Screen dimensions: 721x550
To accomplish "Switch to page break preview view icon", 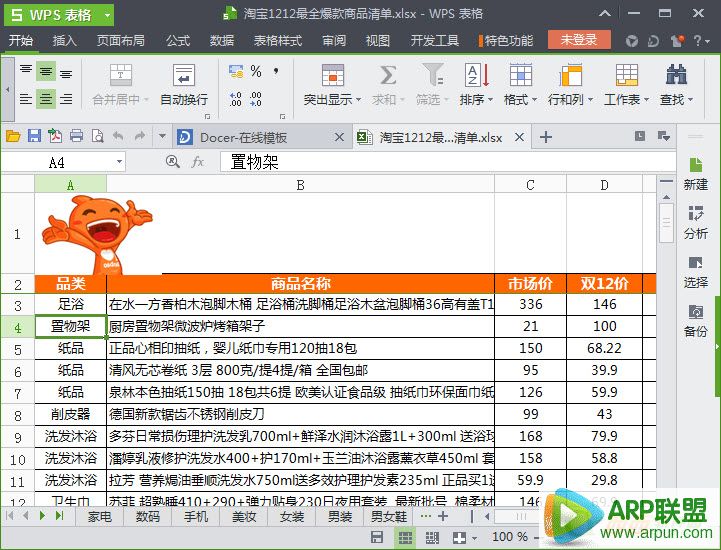I will pyautogui.click(x=432, y=538).
